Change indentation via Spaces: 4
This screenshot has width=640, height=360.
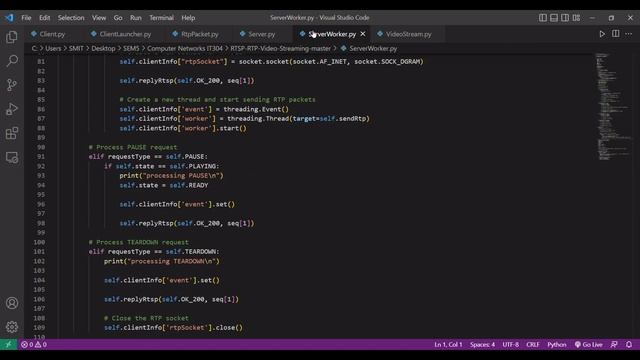pyautogui.click(x=482, y=344)
